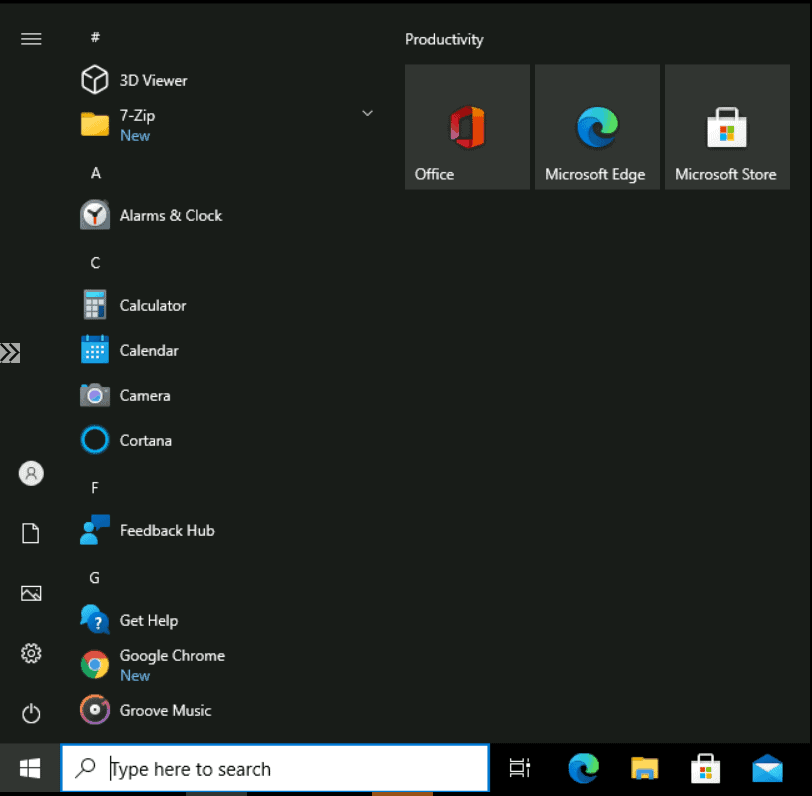812x796 pixels.
Task: Click the Type here to search box
Action: point(290,769)
